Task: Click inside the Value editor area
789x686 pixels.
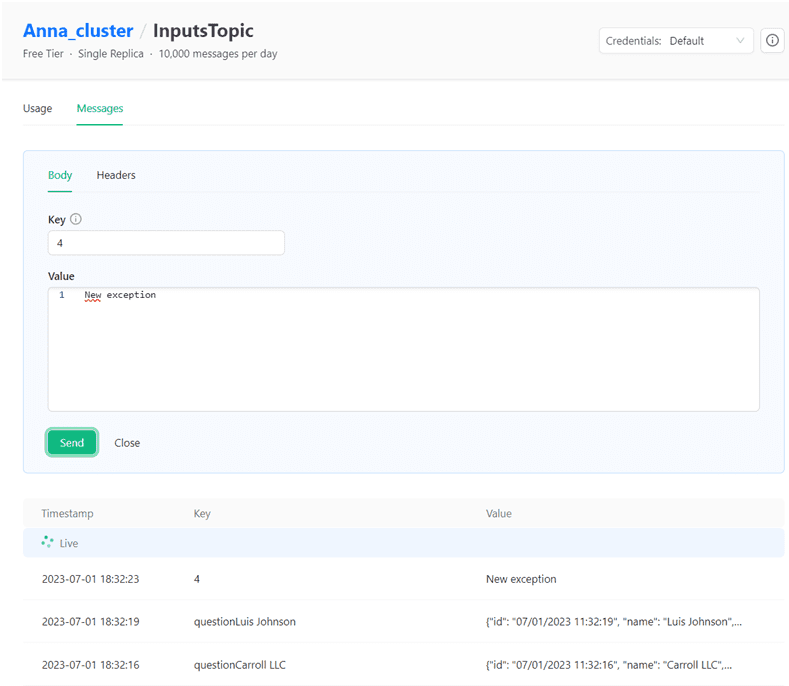Action: click(403, 350)
